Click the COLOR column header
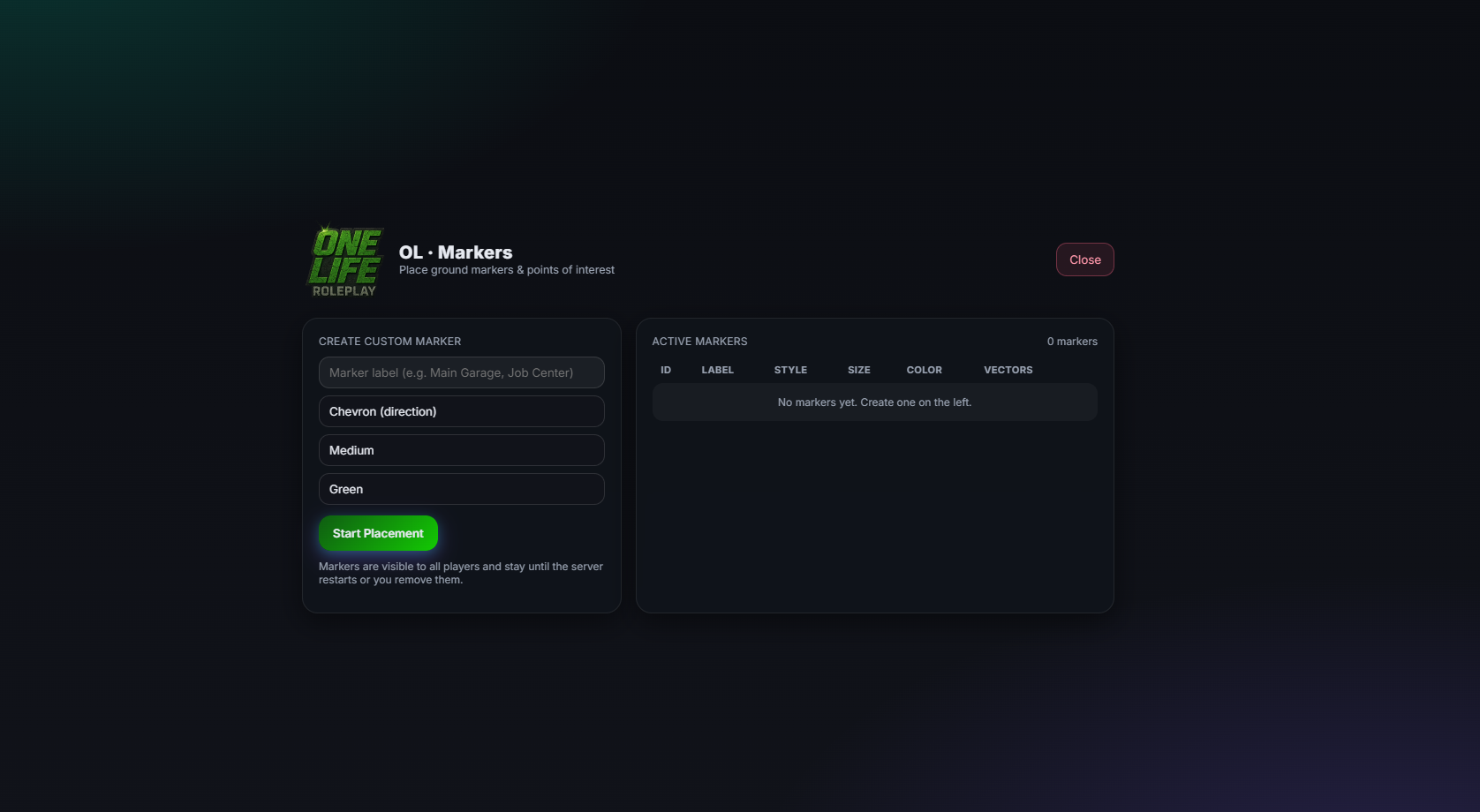Image resolution: width=1480 pixels, height=812 pixels. tap(924, 370)
